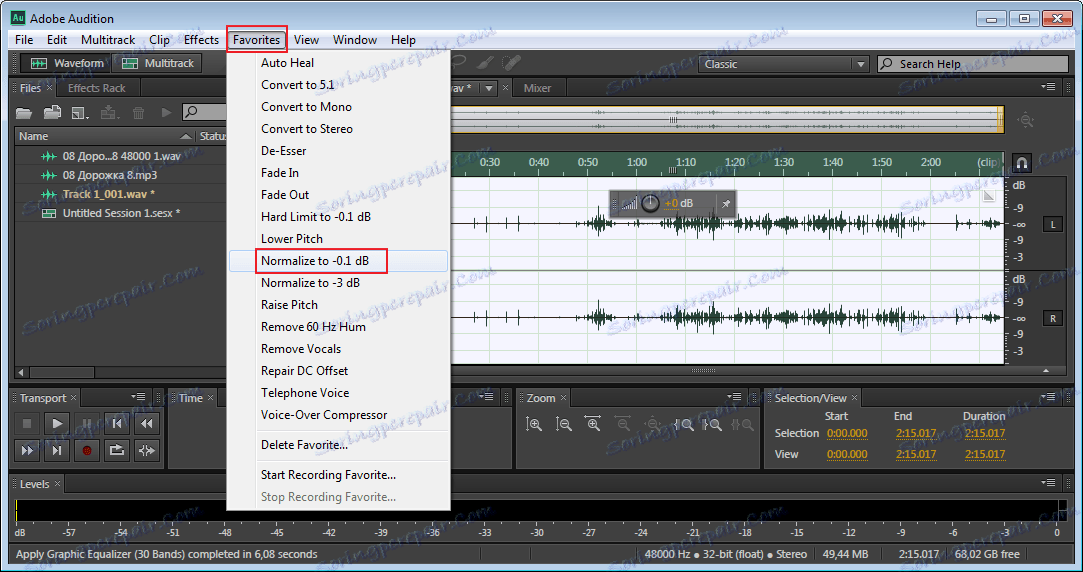Toggle Skip Selection transport button
1083x572 pixels.
[147, 450]
